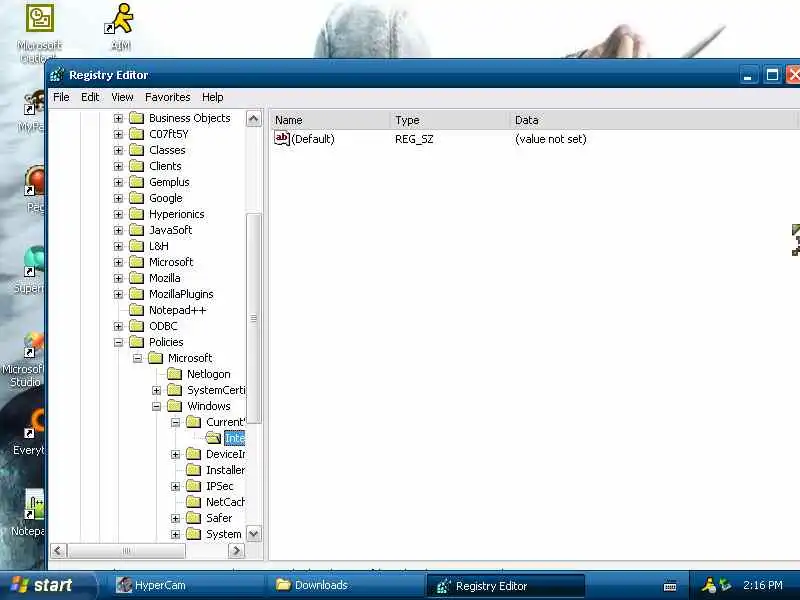Expand the top-level Microsoft key
Screen dimensions: 800x600
point(118,262)
